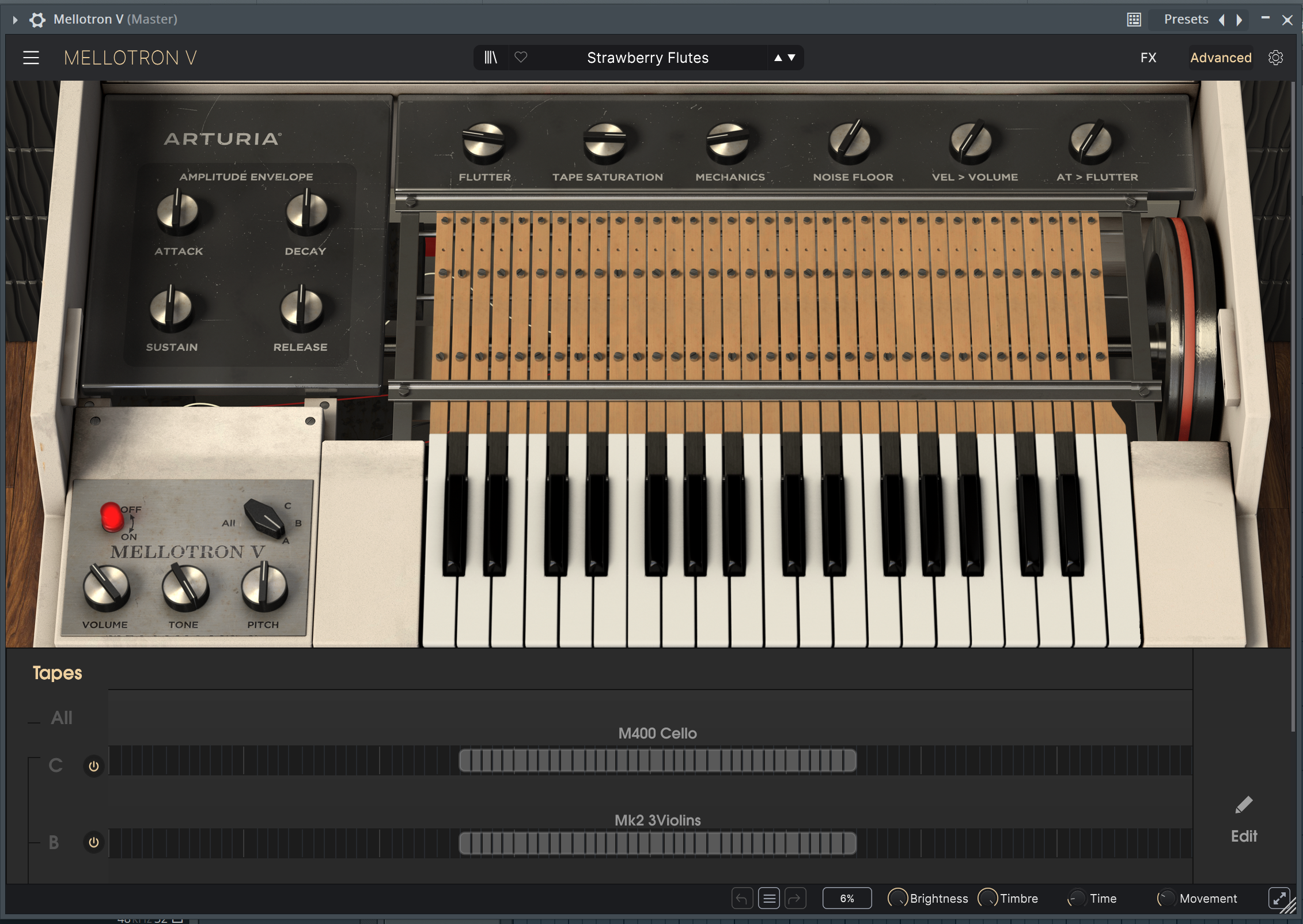
Task: Open the preset library browser icon
Action: (x=491, y=58)
